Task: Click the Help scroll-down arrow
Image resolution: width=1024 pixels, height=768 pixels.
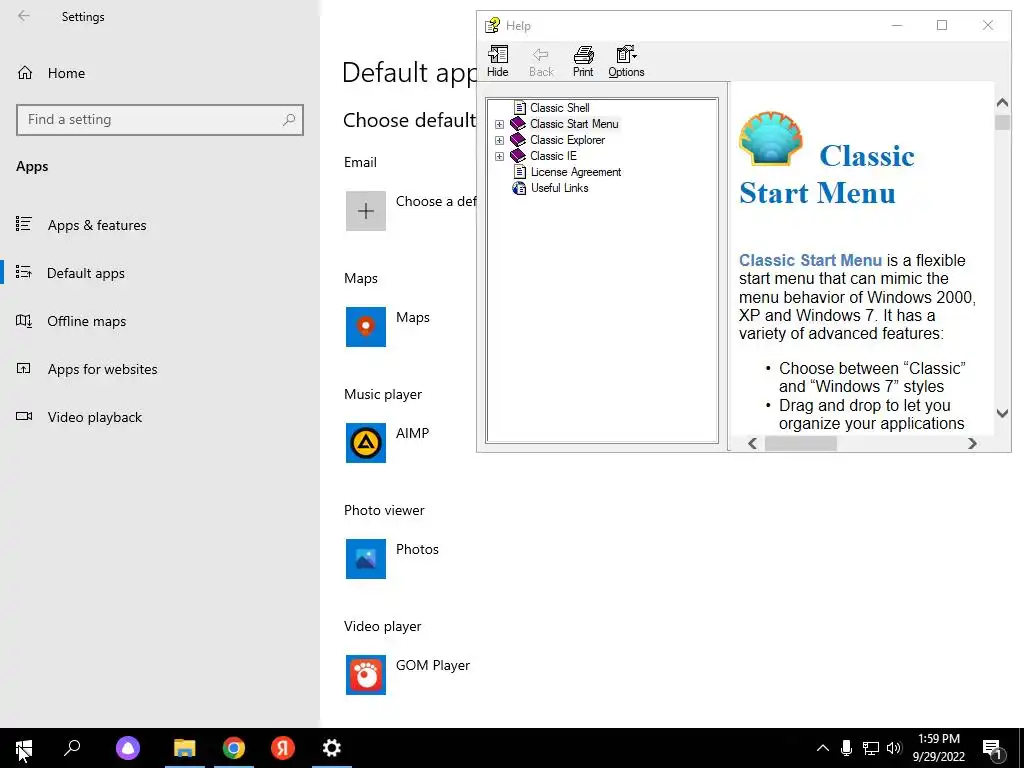Action: (x=1002, y=413)
